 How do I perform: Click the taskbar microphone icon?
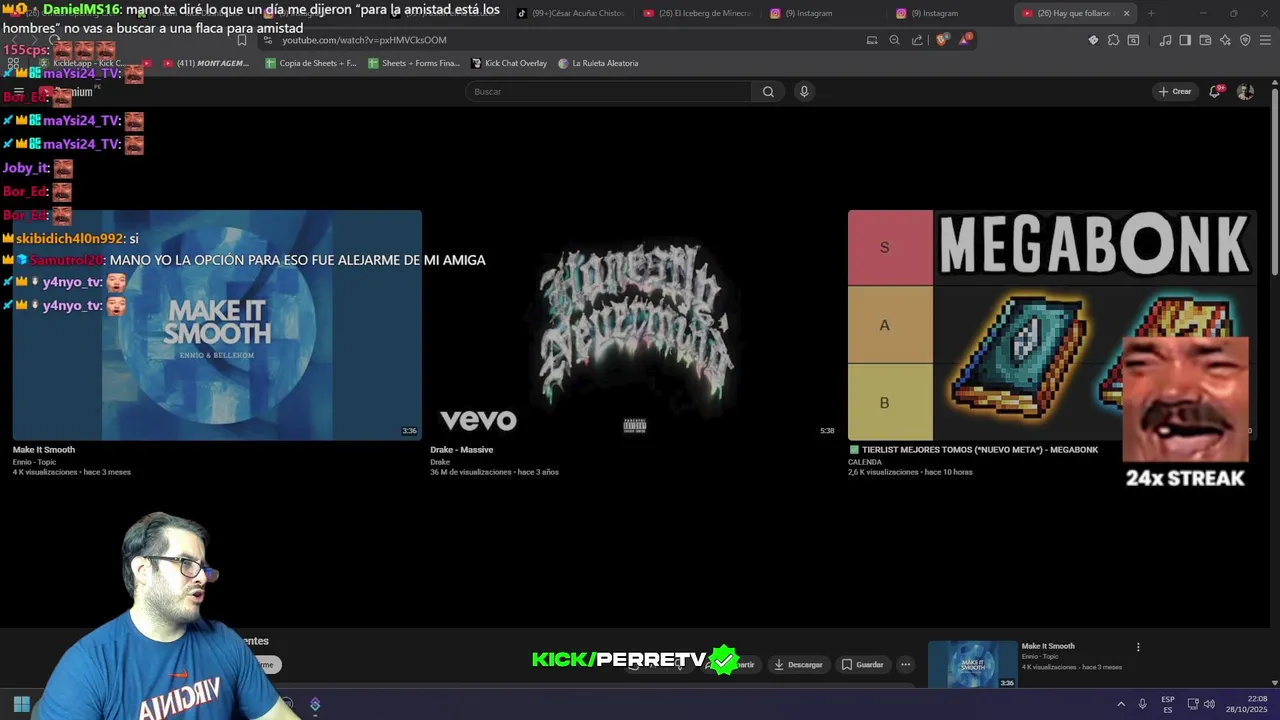click(x=1142, y=704)
